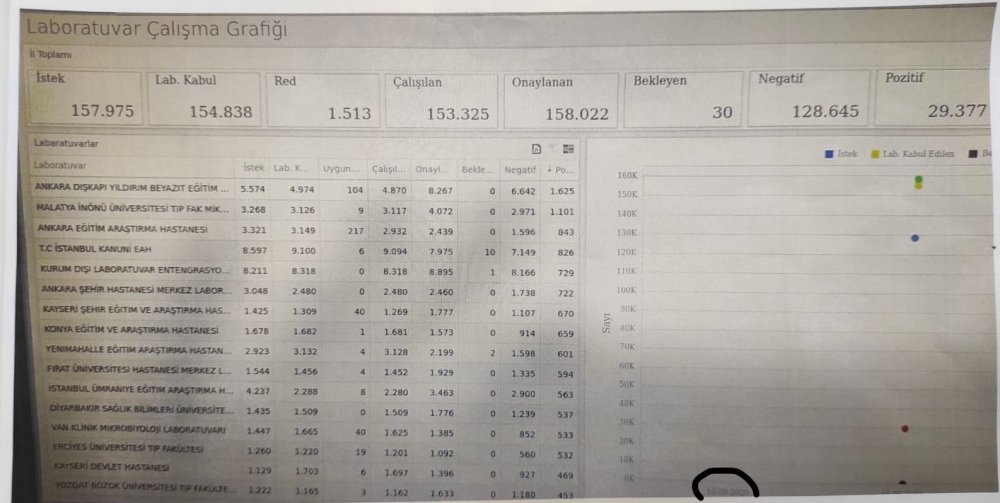The width and height of the screenshot is (1000, 503).
Task: Select row FIRAT ÜNİVERSİTESİ HASTANESİ MERKEZ
Action: [x=311, y=372]
